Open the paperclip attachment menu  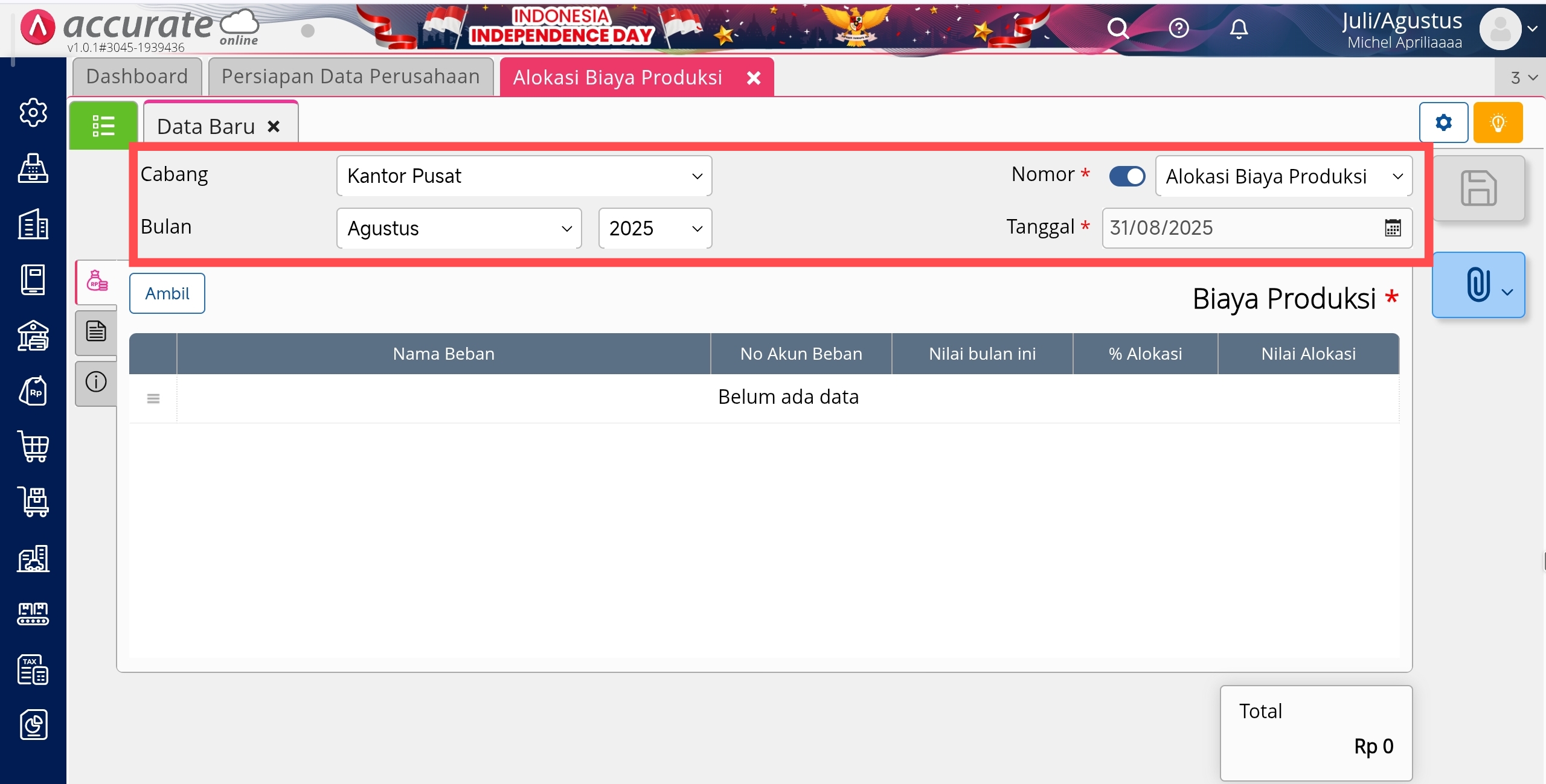1478,285
